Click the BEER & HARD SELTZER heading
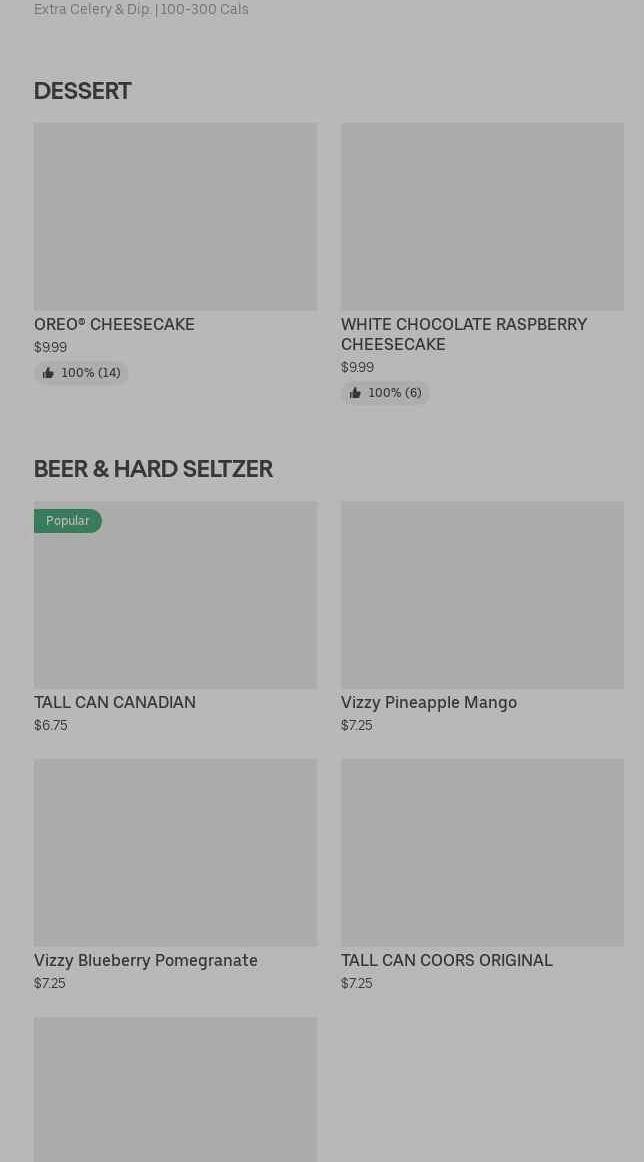Image resolution: width=644 pixels, height=1162 pixels. coord(153,468)
